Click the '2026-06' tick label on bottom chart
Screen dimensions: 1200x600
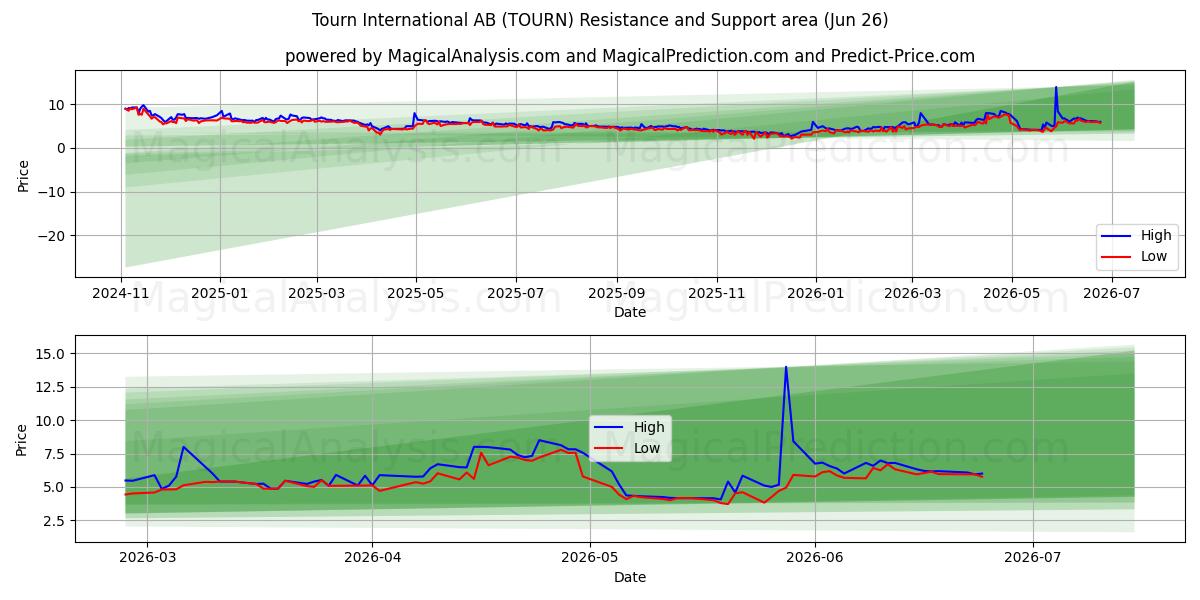(815, 558)
